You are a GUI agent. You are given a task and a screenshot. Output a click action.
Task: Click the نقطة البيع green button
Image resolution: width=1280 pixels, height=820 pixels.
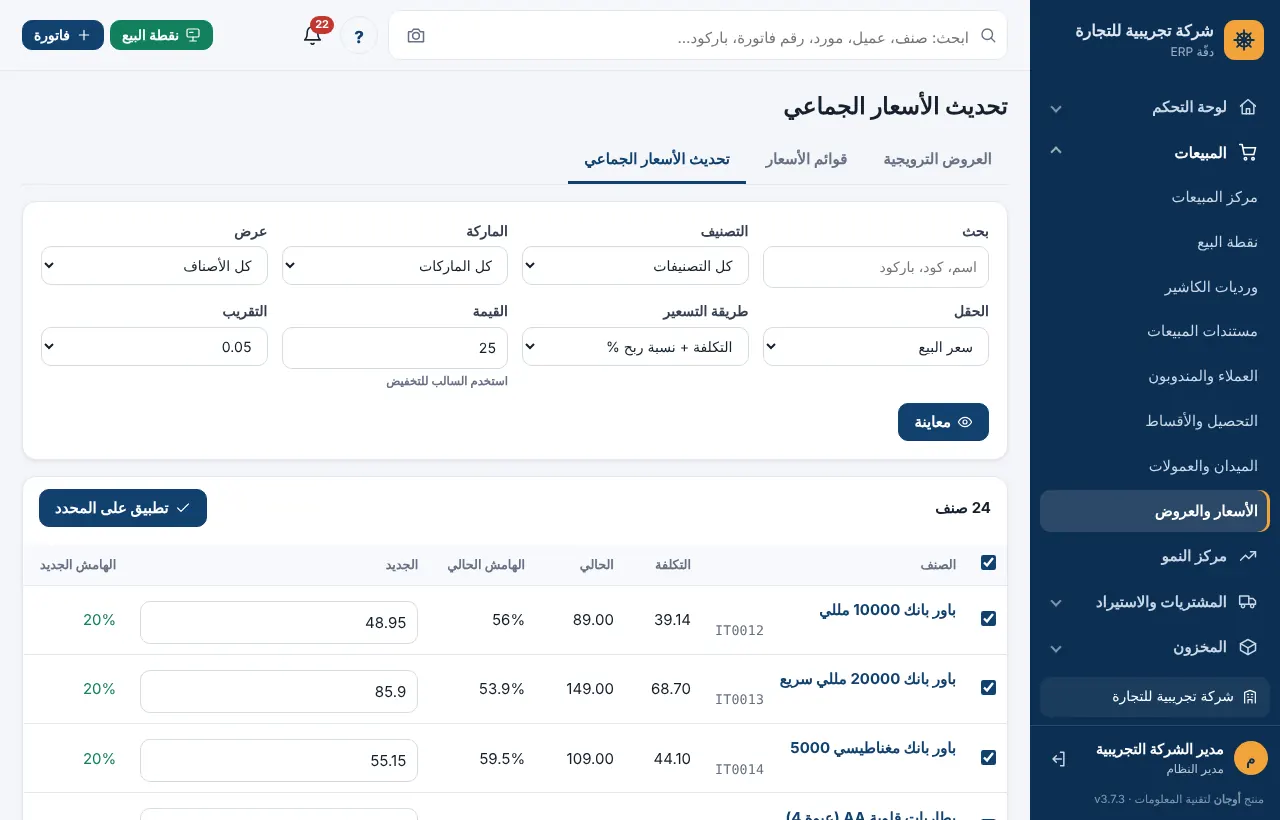(161, 35)
